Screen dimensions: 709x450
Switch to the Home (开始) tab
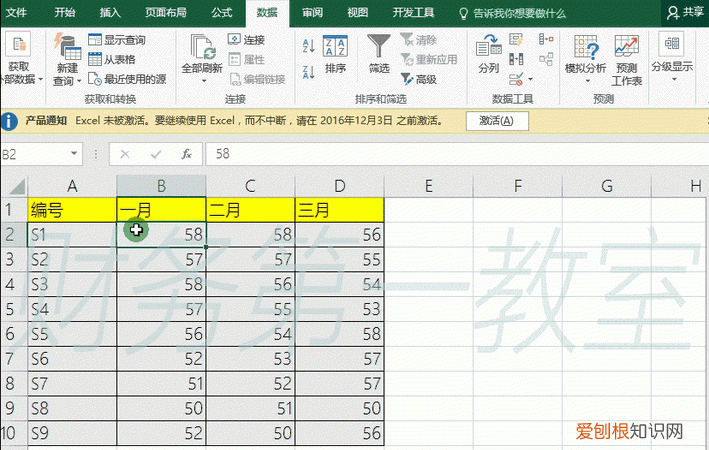(65, 13)
